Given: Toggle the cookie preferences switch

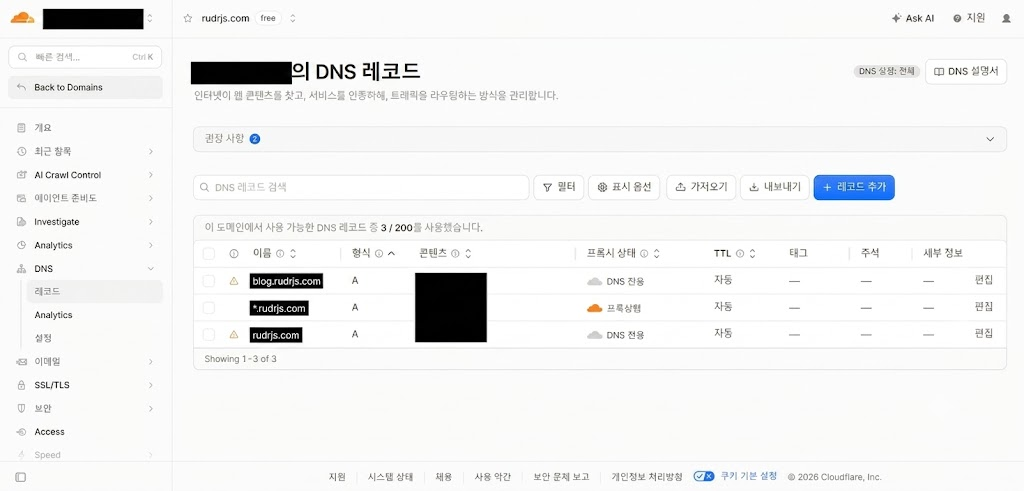Looking at the screenshot, I should (704, 477).
